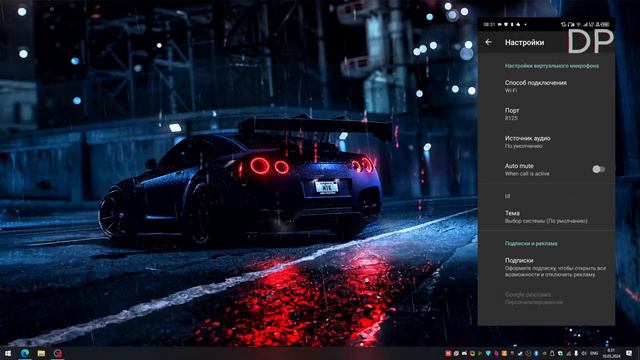Open the microphone tray icon
Screen dimensions: 640x360
(x=576, y=353)
